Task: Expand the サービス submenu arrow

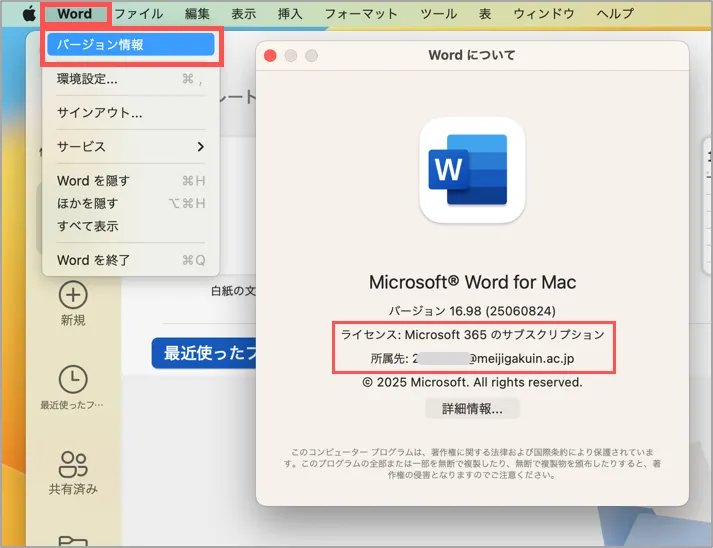Action: coord(201,146)
